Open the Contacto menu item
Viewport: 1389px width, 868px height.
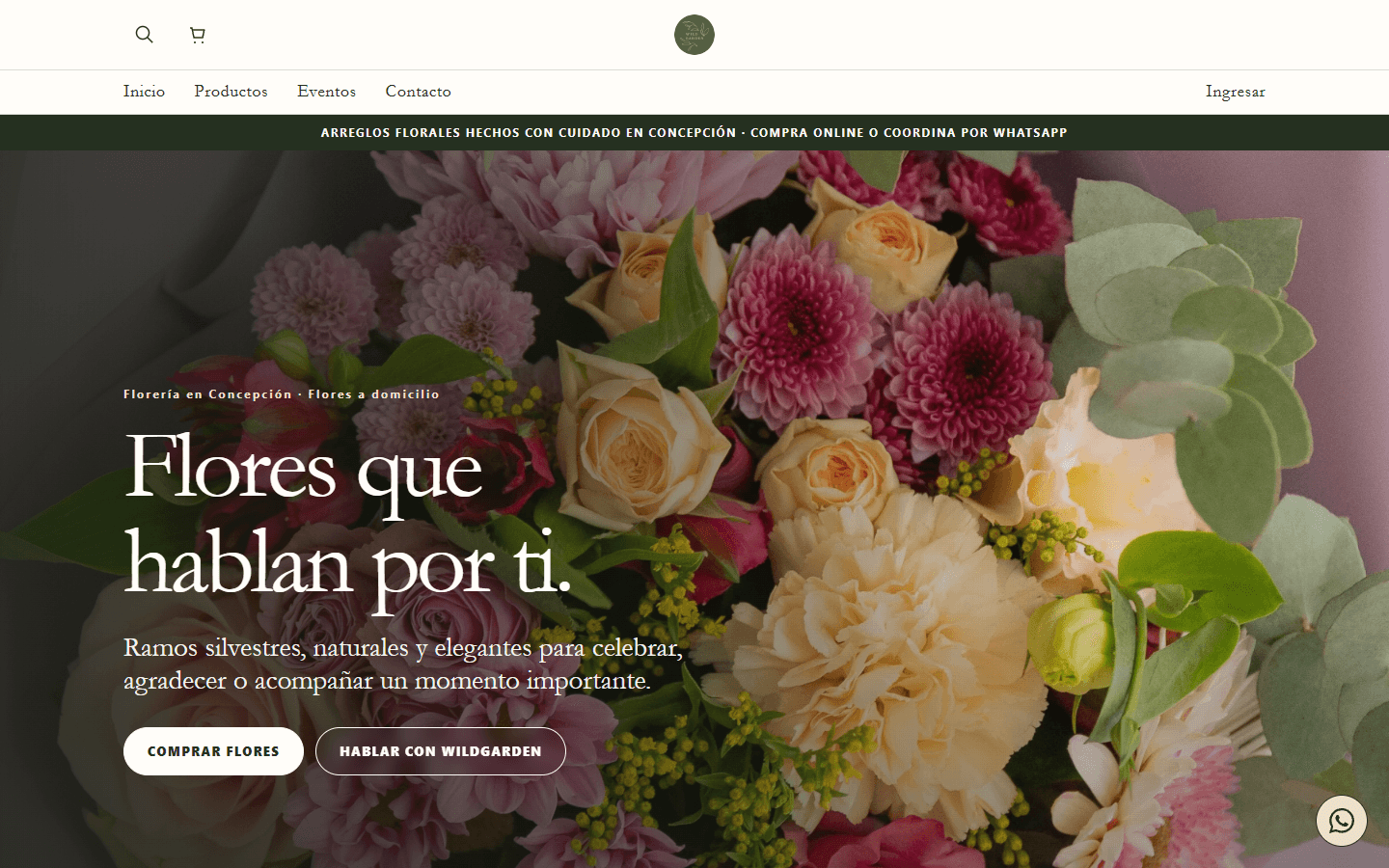click(x=418, y=92)
